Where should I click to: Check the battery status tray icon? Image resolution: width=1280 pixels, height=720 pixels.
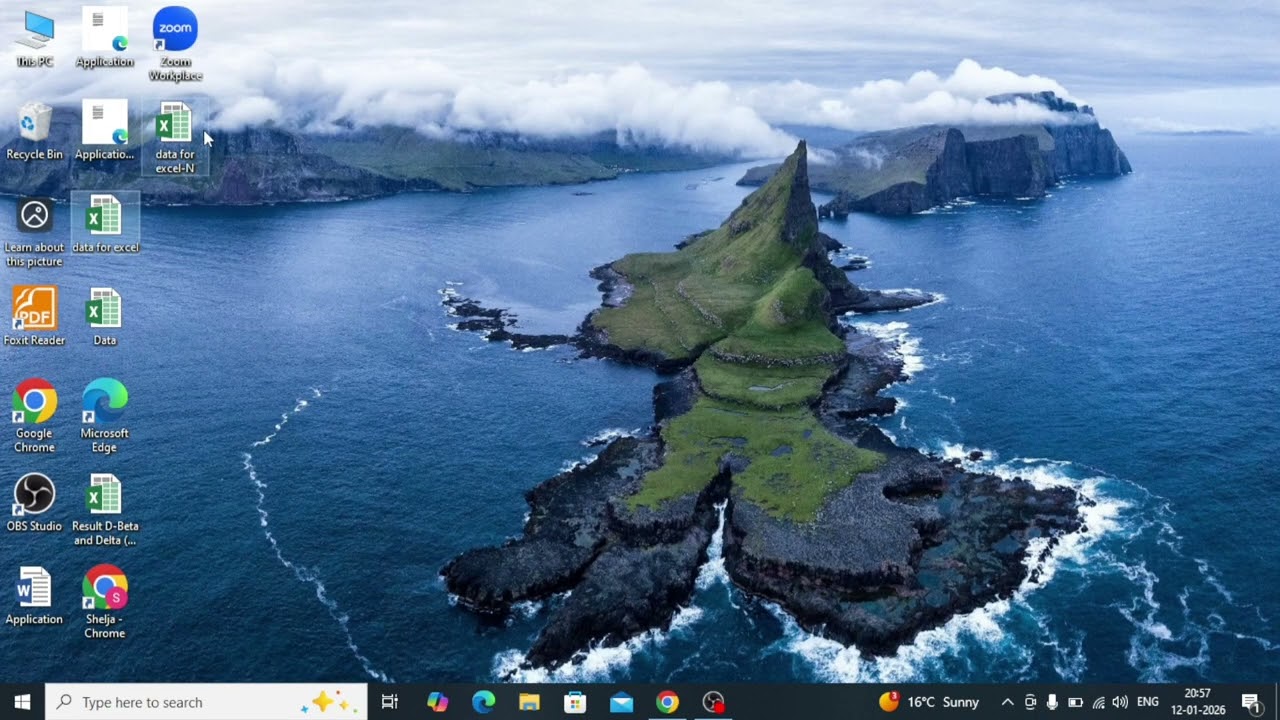pos(1075,702)
